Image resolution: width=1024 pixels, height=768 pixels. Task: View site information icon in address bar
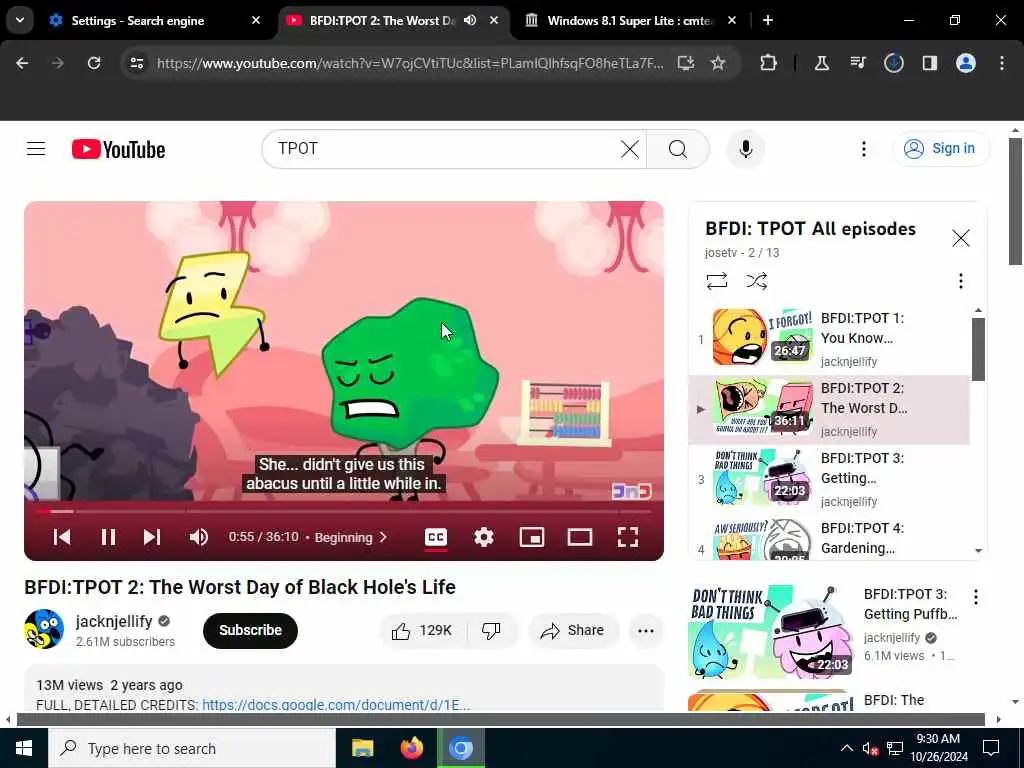click(x=136, y=63)
